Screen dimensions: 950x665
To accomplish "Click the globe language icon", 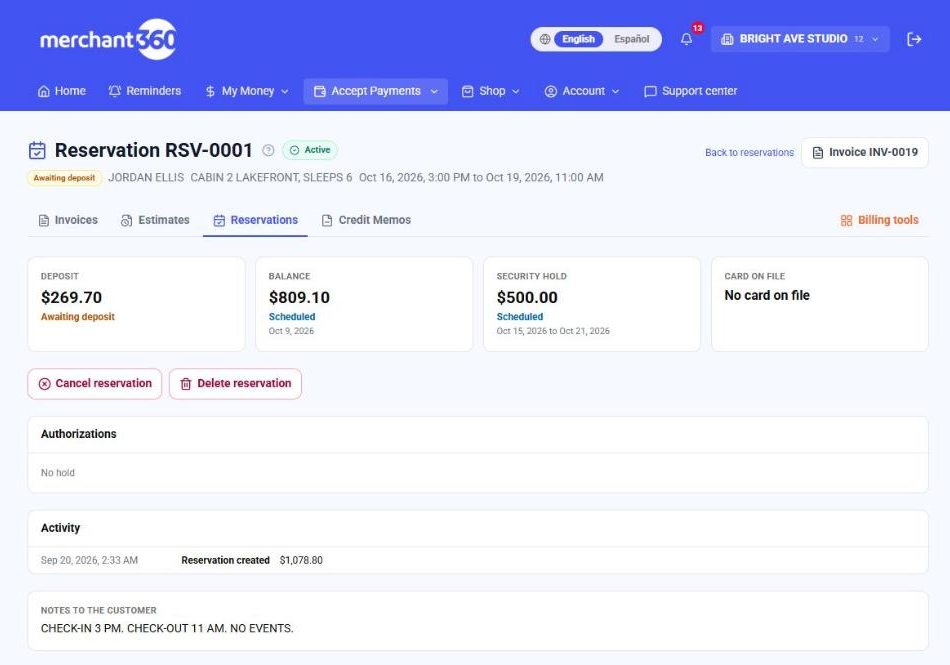I will [545, 39].
